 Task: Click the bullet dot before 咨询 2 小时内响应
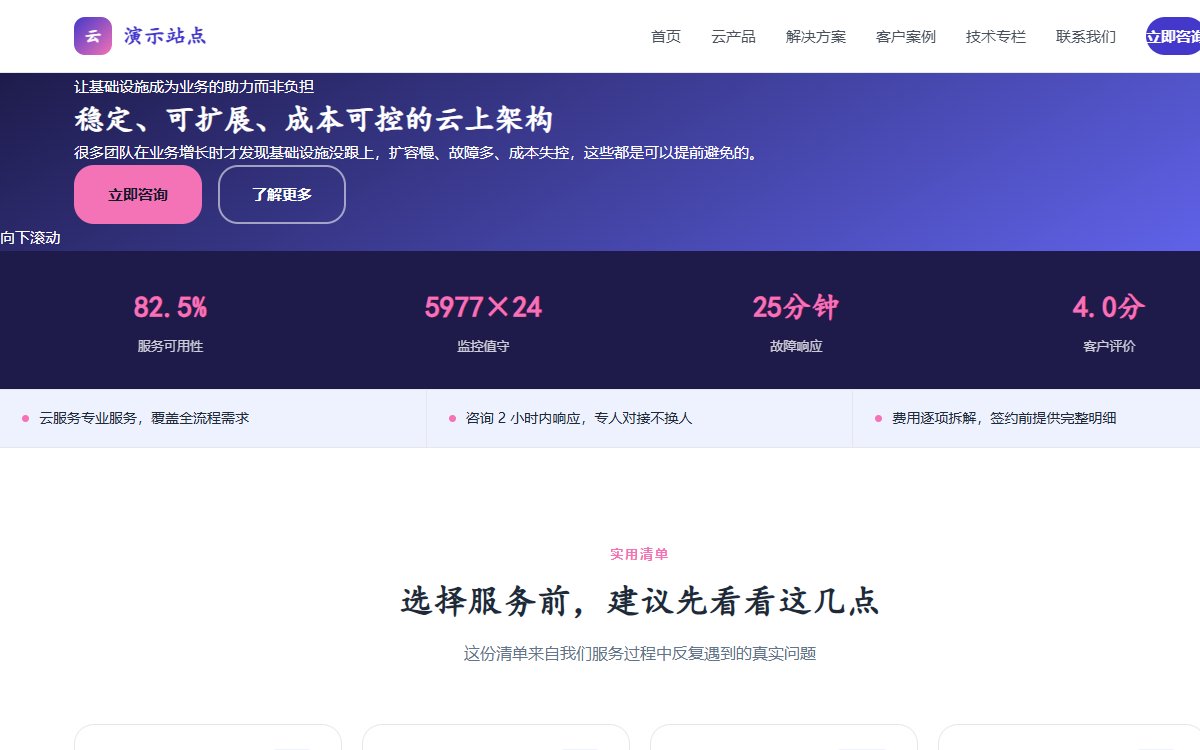[452, 419]
